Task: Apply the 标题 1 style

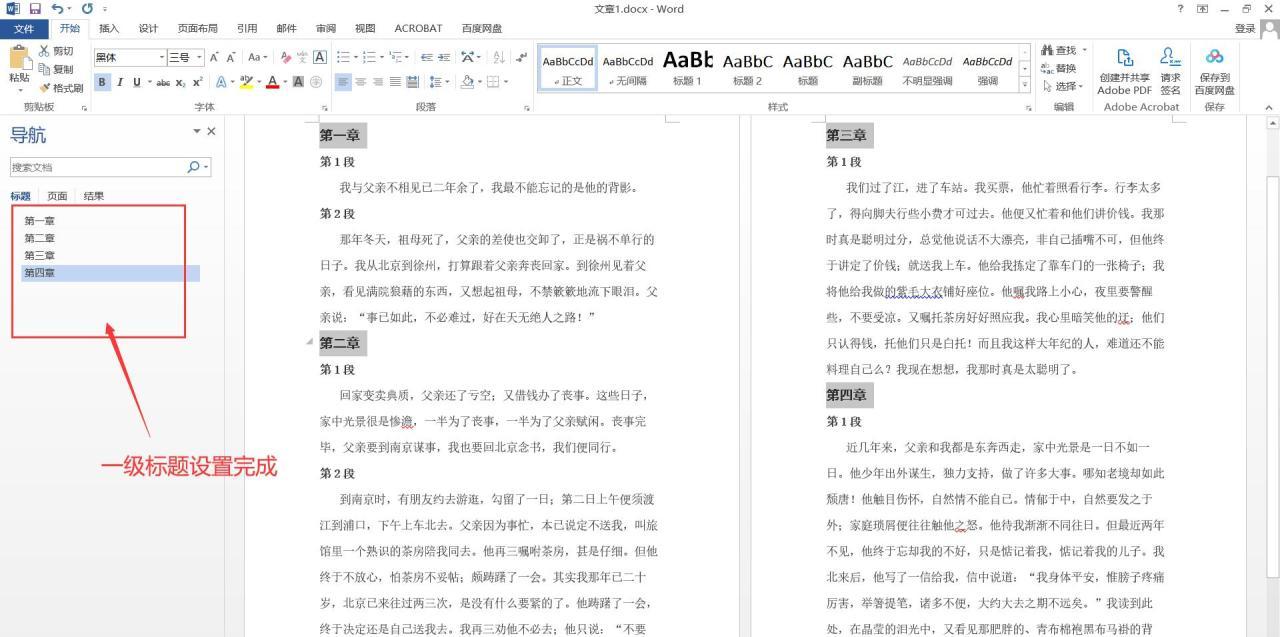Action: tap(687, 68)
